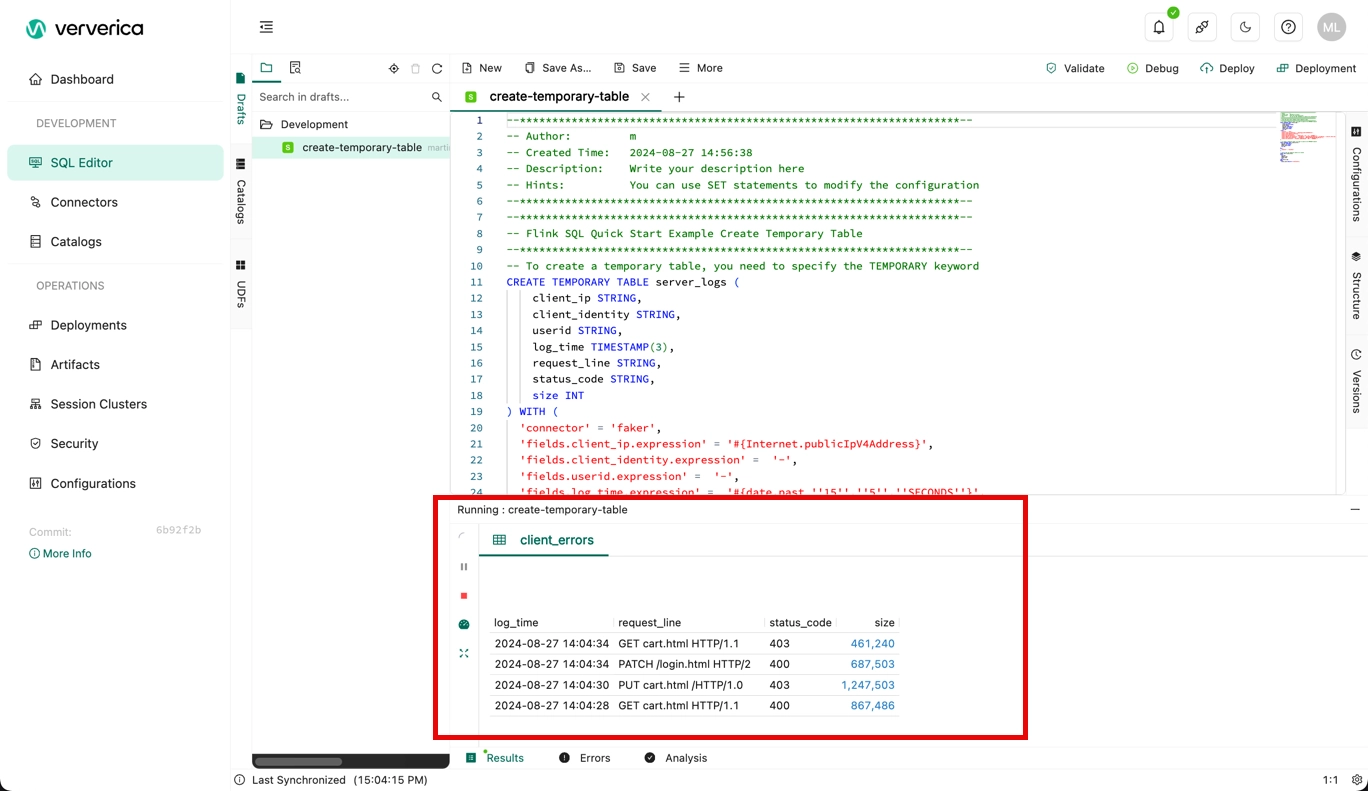
Task: Add a new editor tab with plus
Action: (x=679, y=97)
